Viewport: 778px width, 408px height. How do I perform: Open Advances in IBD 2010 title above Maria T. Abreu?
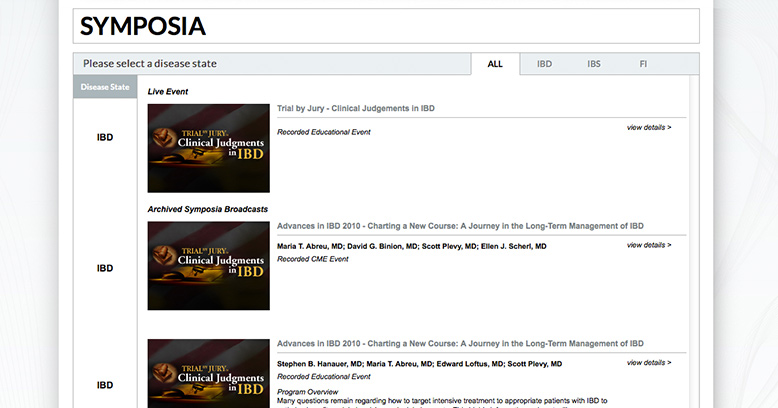[459, 226]
